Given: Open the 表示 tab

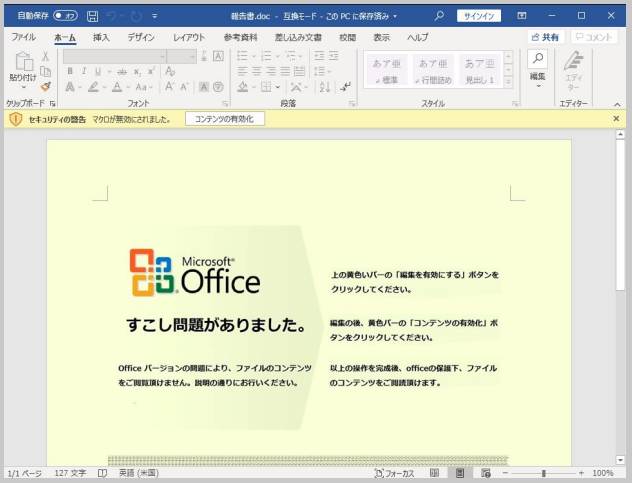Looking at the screenshot, I should click(x=381, y=37).
